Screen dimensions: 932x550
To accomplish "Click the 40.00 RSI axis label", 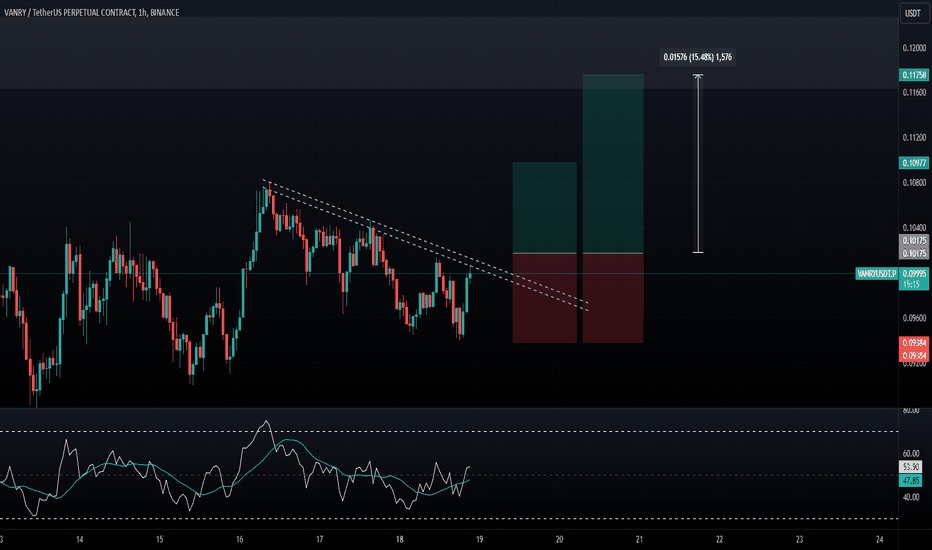I will pos(911,497).
